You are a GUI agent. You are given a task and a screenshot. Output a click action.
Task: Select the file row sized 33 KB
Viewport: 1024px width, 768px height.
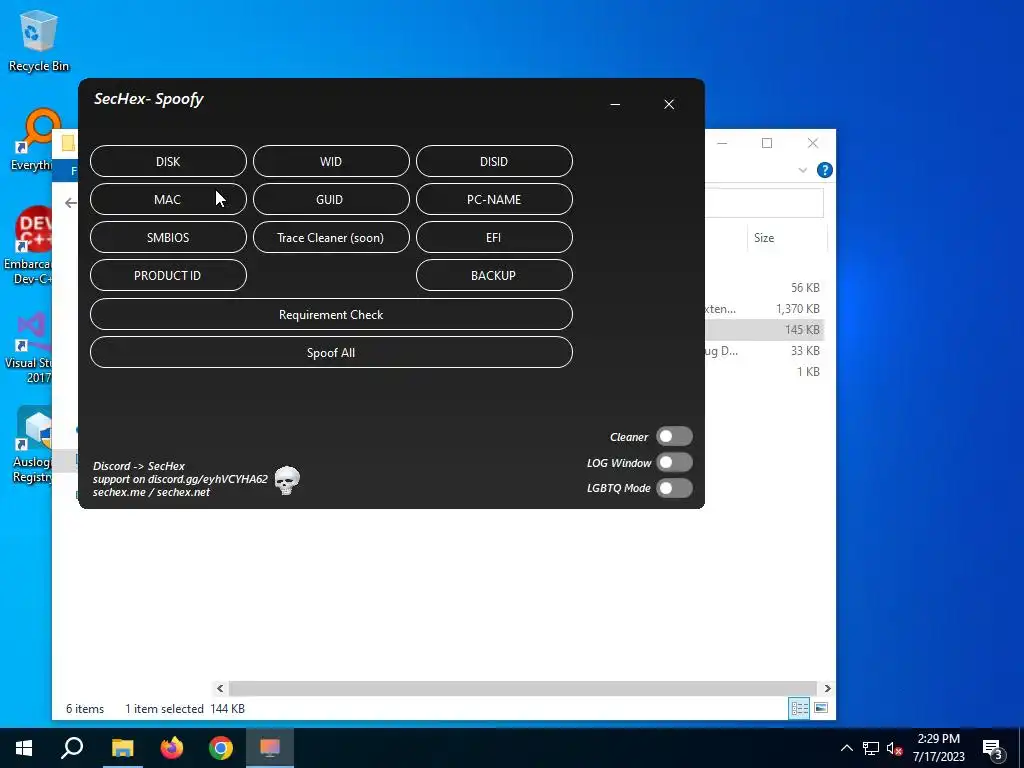[765, 350]
